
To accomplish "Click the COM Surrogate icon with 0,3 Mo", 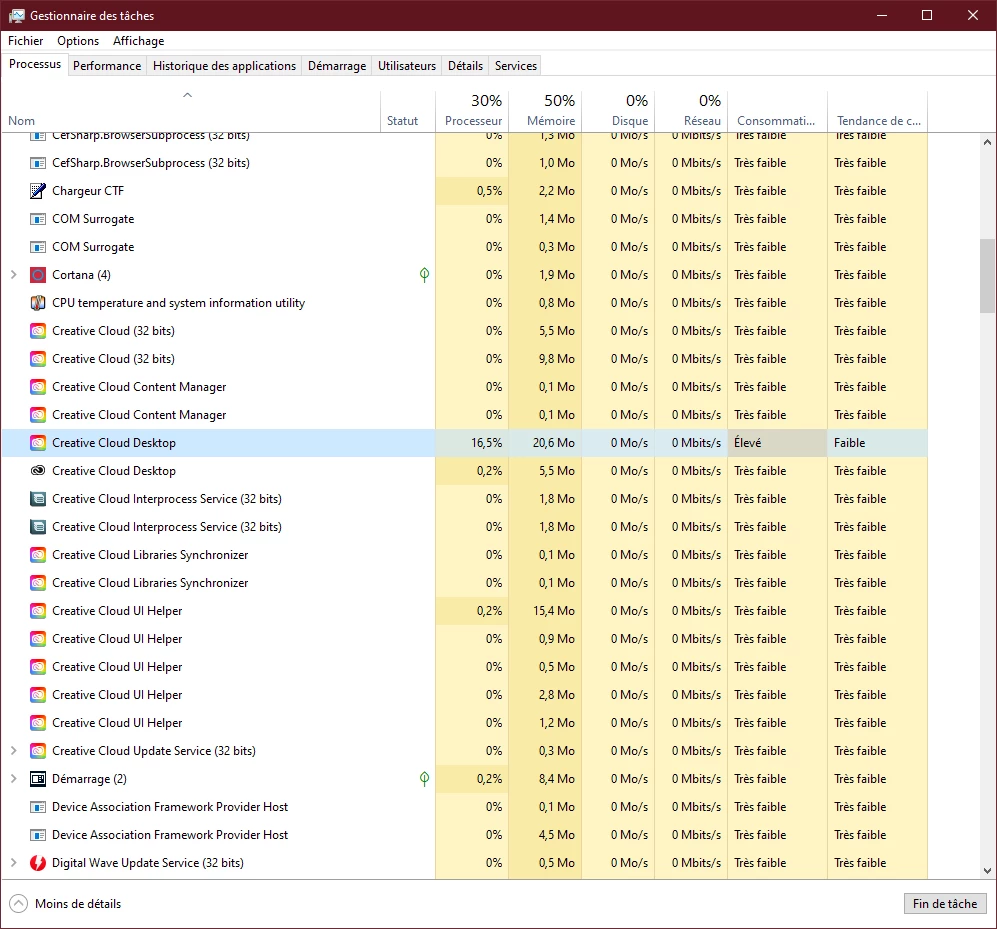I will [38, 247].
